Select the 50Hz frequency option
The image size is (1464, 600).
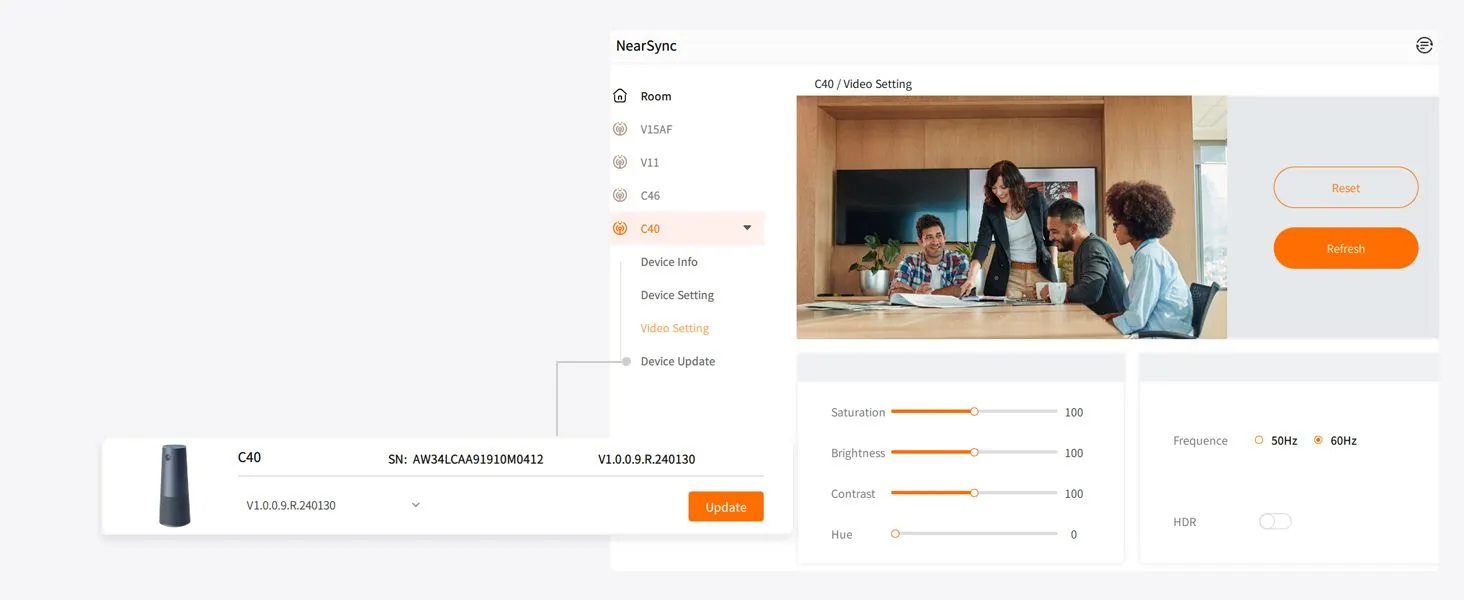click(x=1259, y=440)
